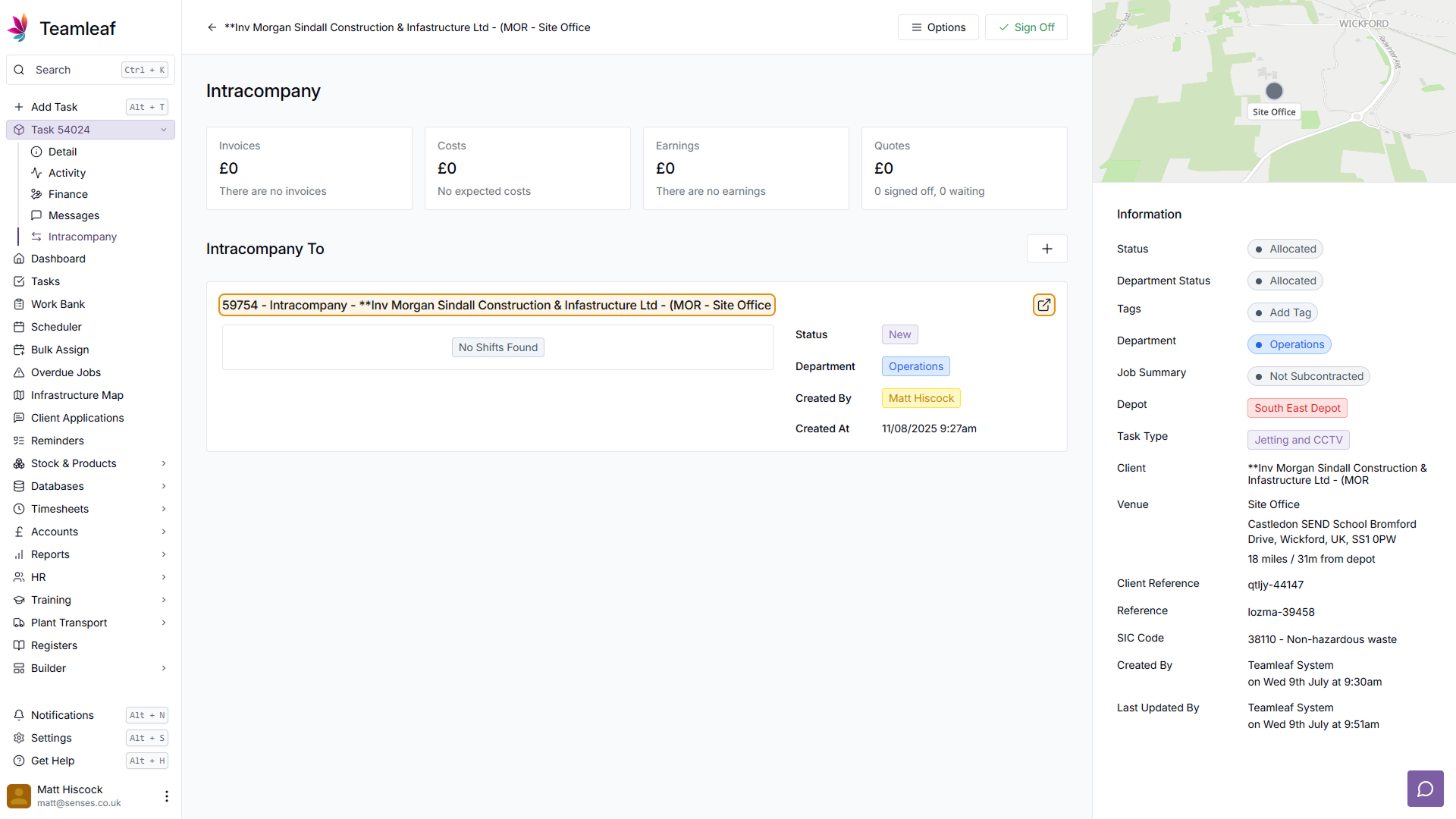Click the Add Task plus icon

(x=19, y=107)
